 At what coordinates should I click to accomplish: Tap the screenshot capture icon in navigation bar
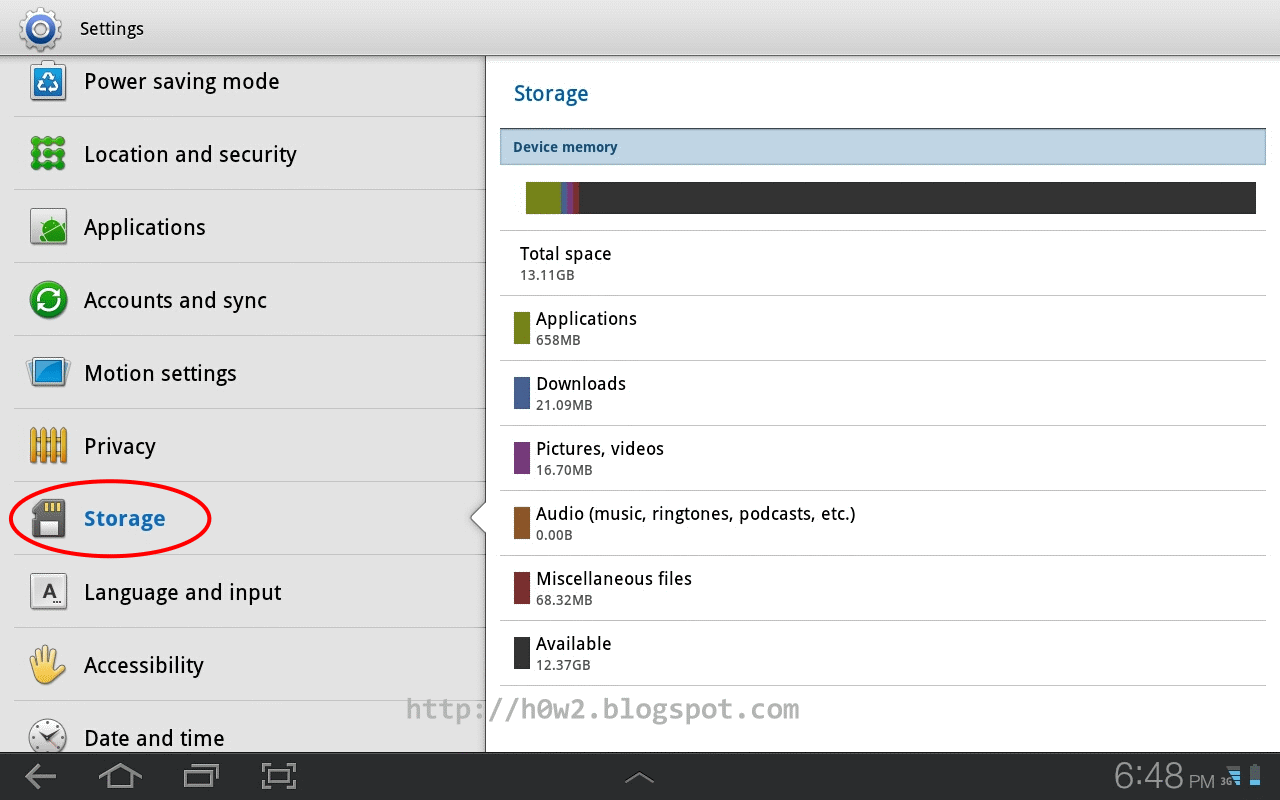pyautogui.click(x=279, y=776)
